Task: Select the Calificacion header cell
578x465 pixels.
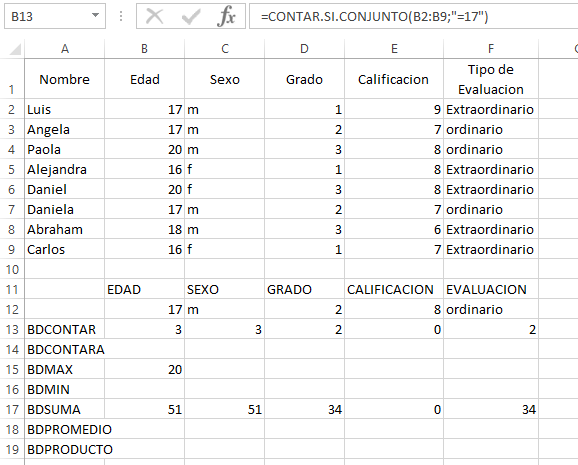Action: pos(394,79)
